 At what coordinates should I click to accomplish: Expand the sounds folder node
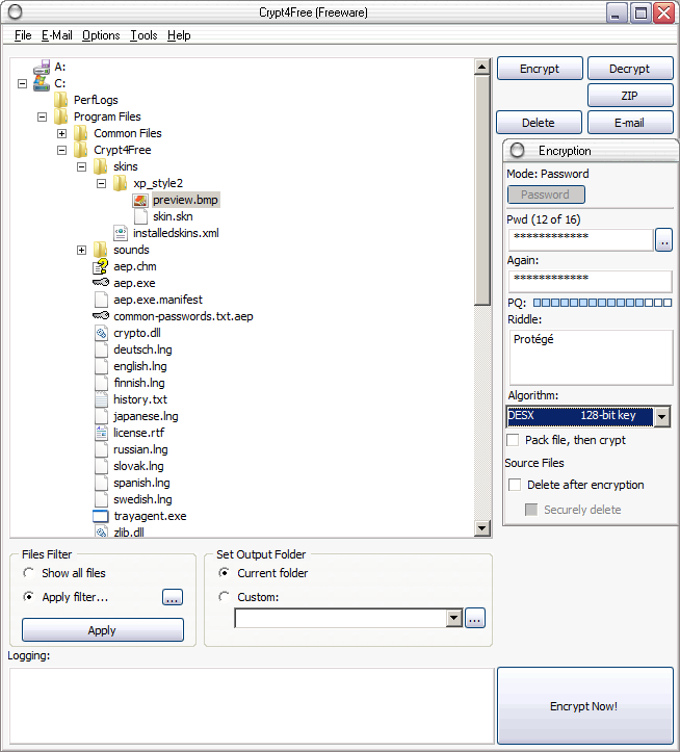[x=82, y=250]
